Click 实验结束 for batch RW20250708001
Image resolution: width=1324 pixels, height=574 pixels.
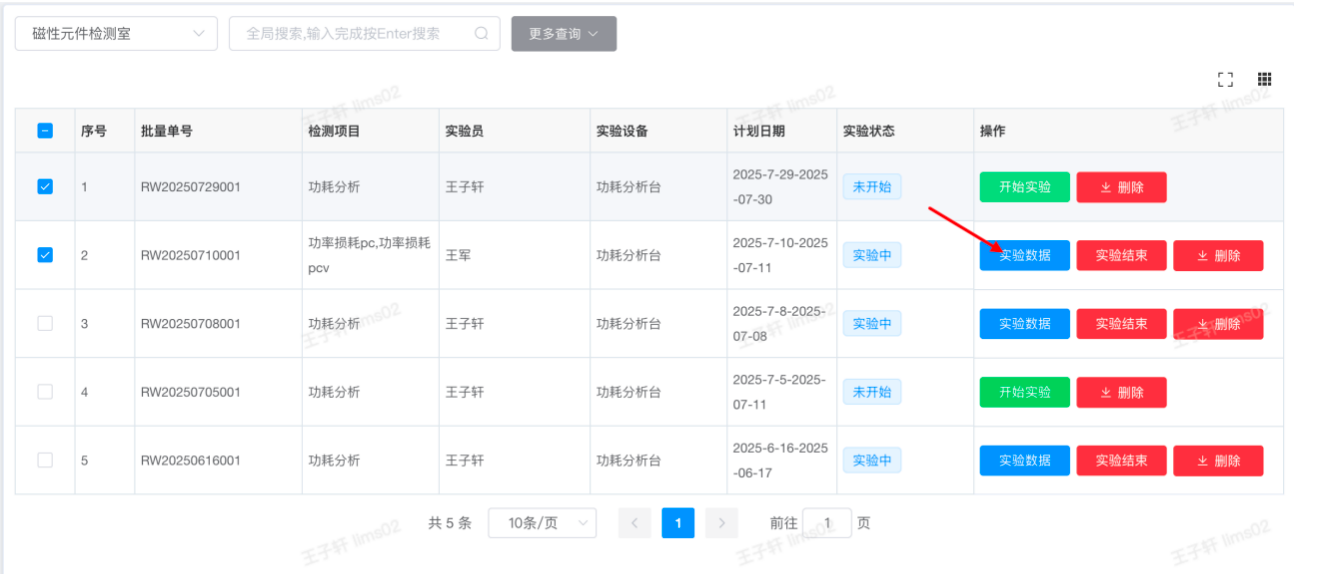tap(1121, 324)
